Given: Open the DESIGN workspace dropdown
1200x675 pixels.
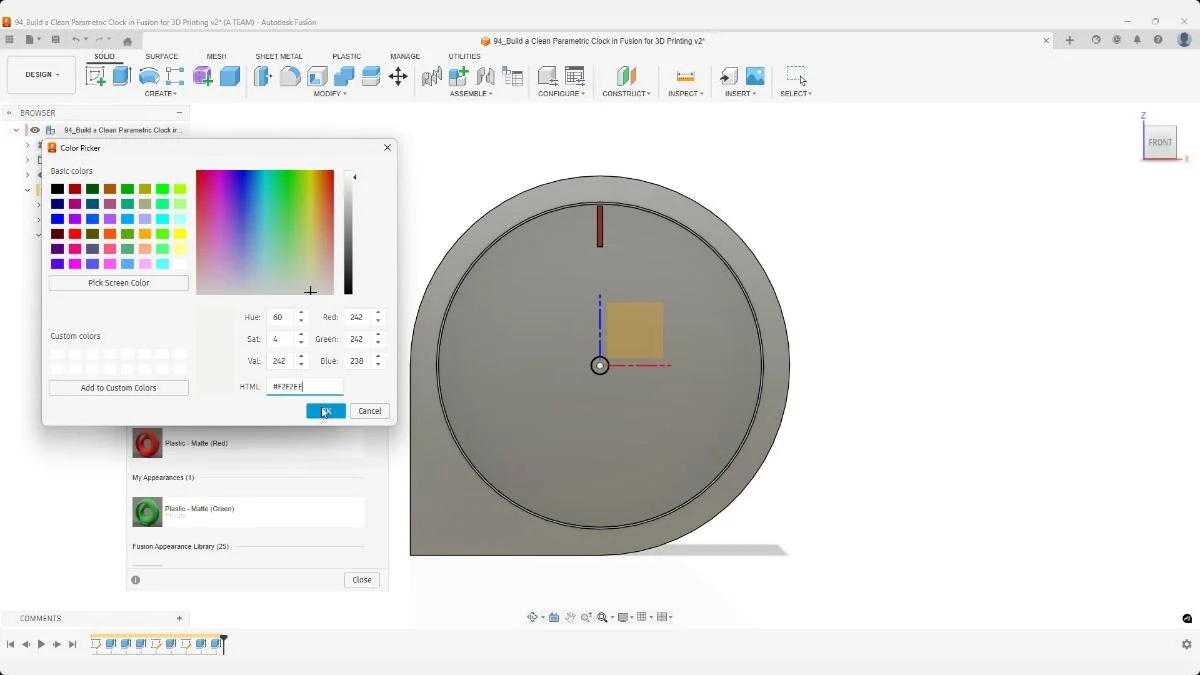Looking at the screenshot, I should [x=40, y=74].
